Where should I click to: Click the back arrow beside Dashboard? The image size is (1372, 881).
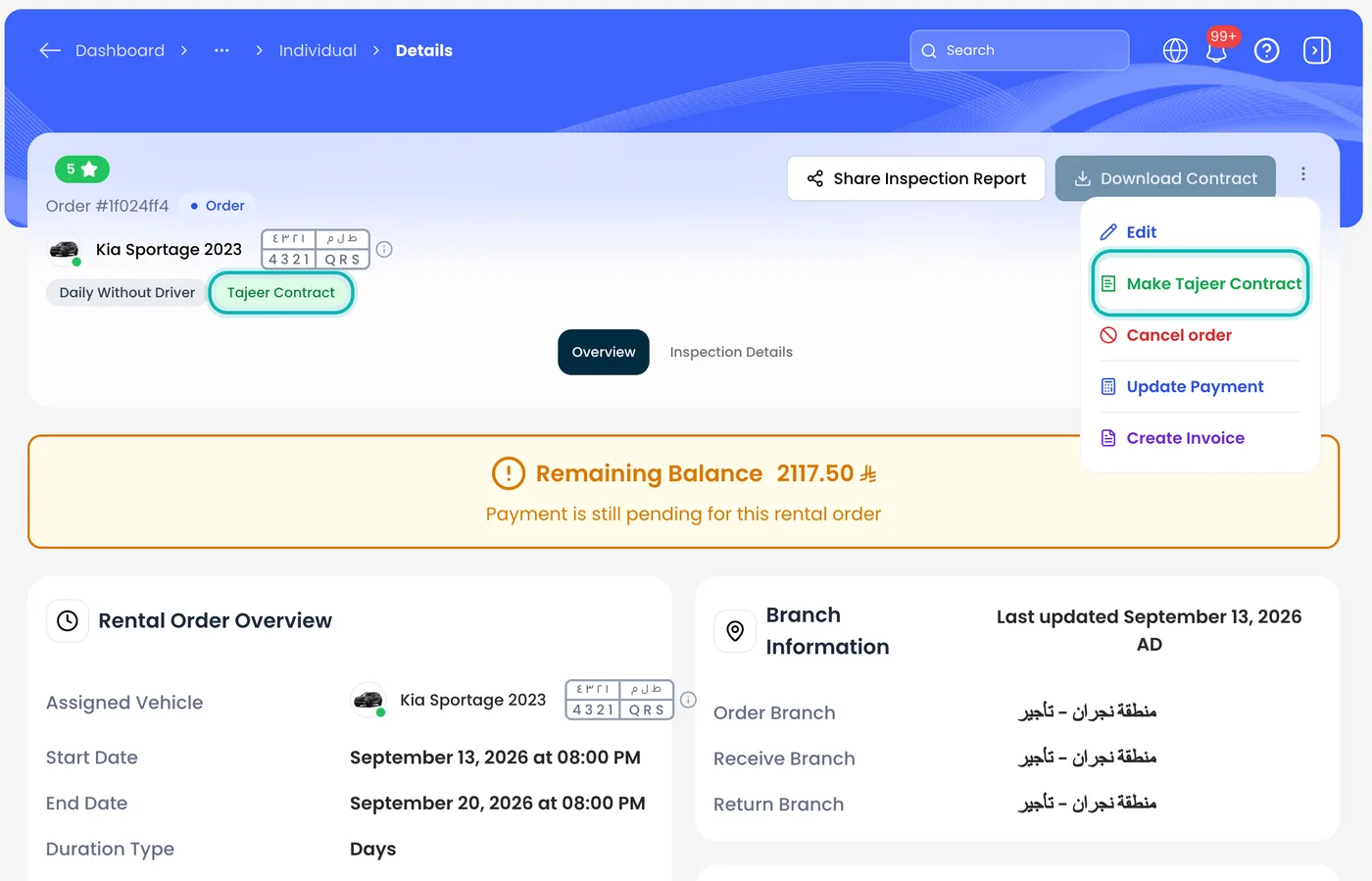pos(50,50)
